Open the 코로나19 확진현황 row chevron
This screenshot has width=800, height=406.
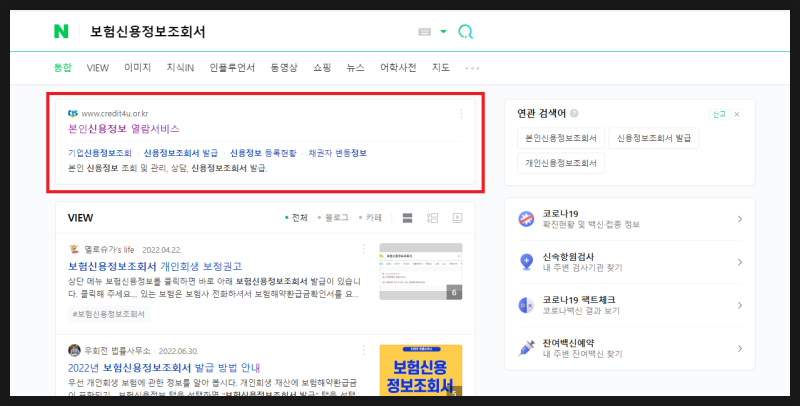click(x=740, y=219)
